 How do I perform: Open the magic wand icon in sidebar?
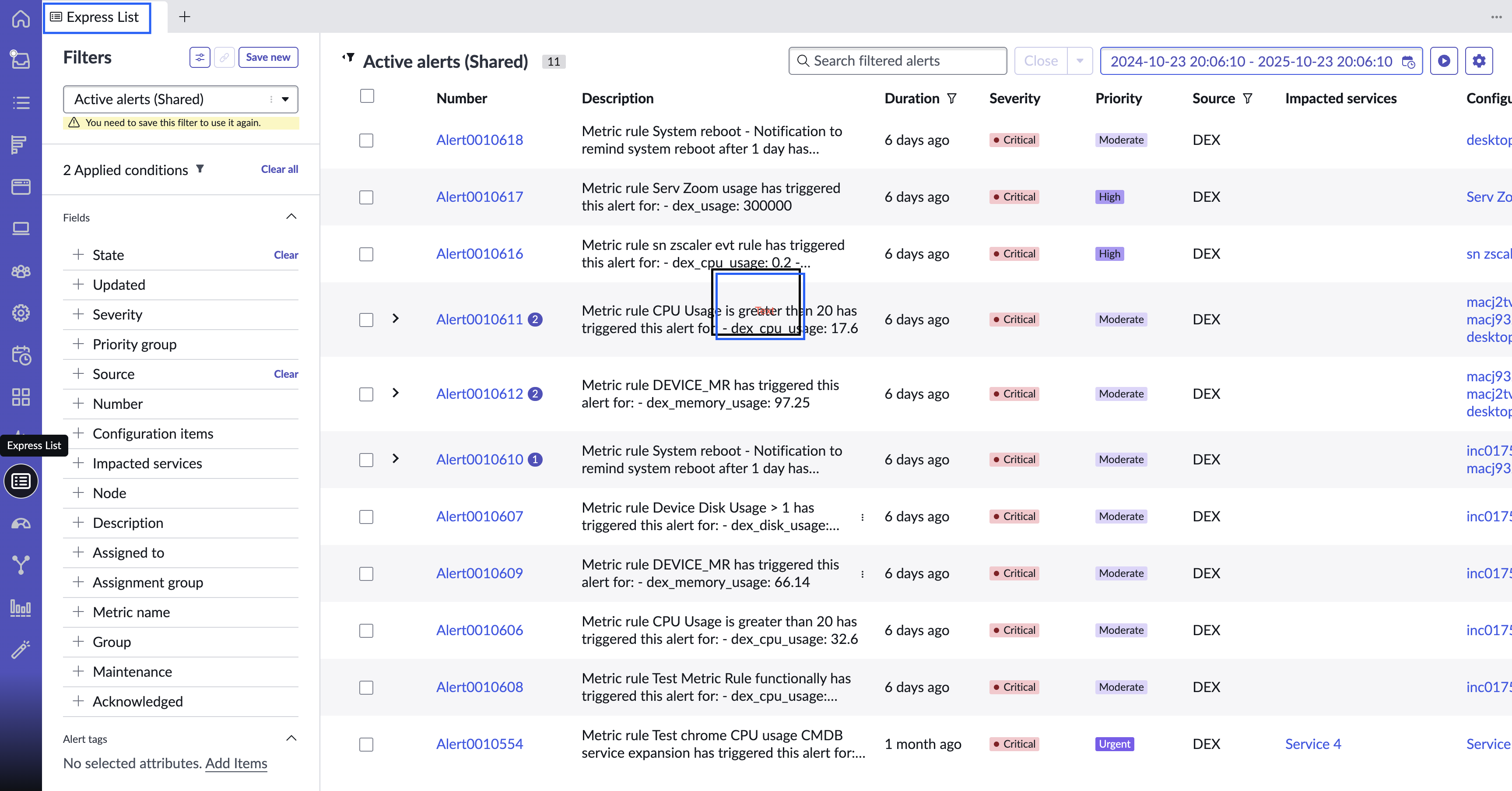pyautogui.click(x=21, y=650)
